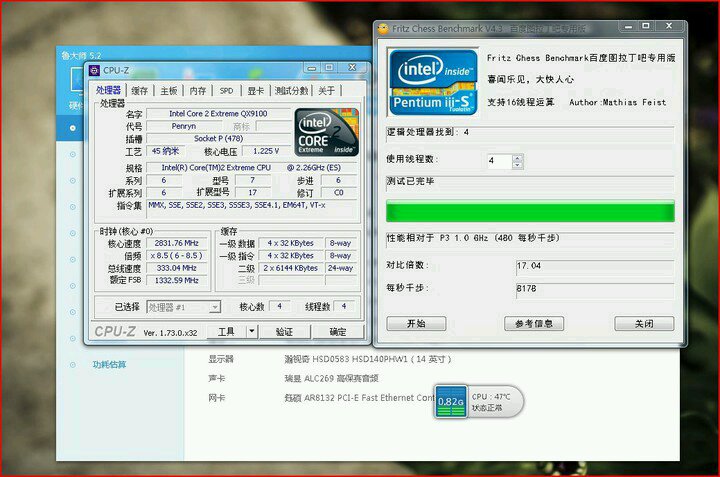Click the 代号 value Penryn
The height and width of the screenshot is (477, 720).
(184, 126)
